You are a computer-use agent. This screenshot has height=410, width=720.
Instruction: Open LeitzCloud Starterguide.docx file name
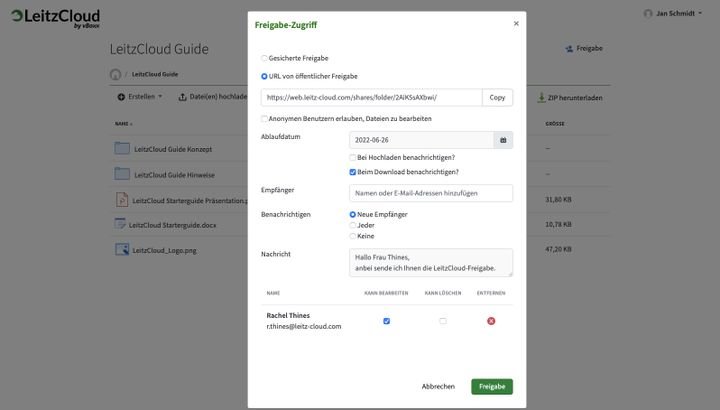pyautogui.click(x=172, y=225)
